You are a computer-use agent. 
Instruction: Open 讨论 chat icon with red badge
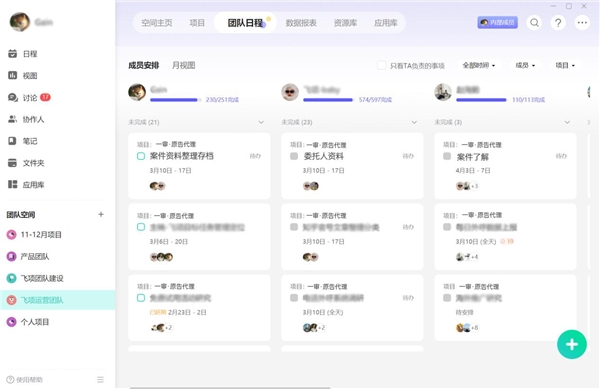coord(13,98)
